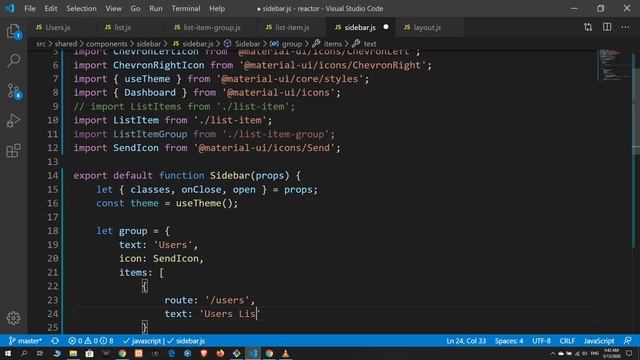Change language mode via JavaScript
640x360 pixels.
tap(599, 341)
